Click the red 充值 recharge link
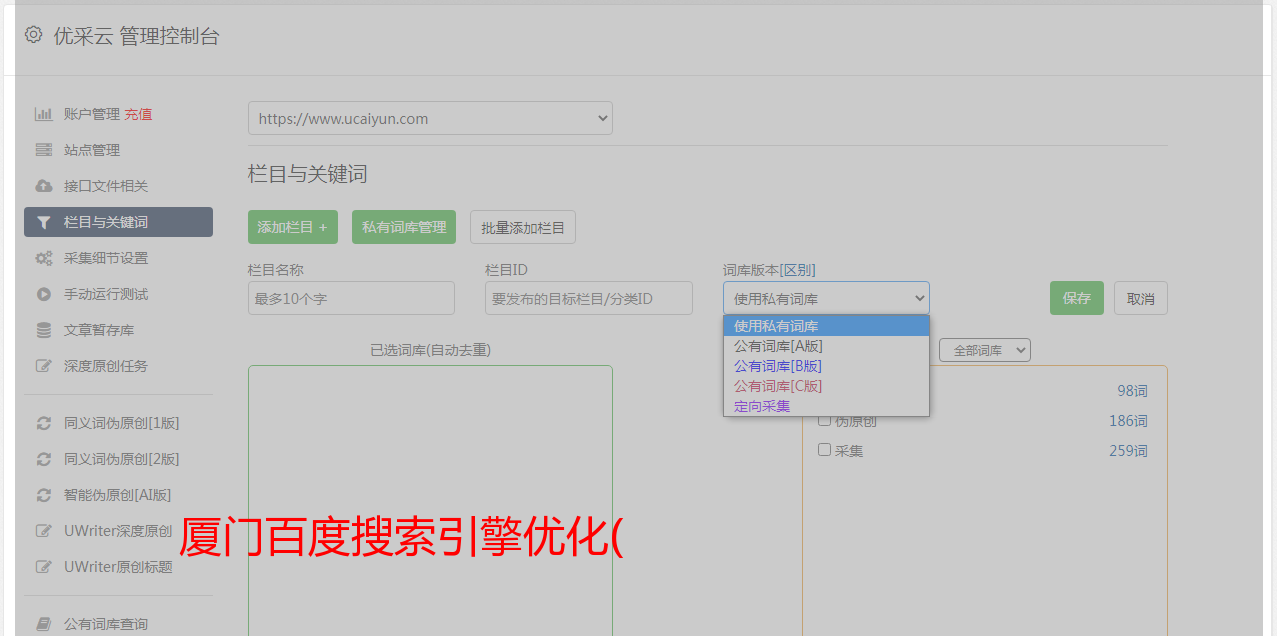The image size is (1277, 636). pos(138,114)
